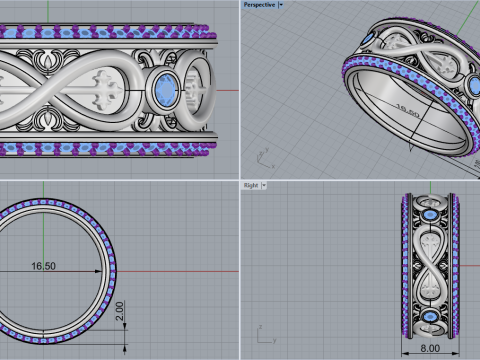Select the 8.00 width dimension text

coord(430,348)
